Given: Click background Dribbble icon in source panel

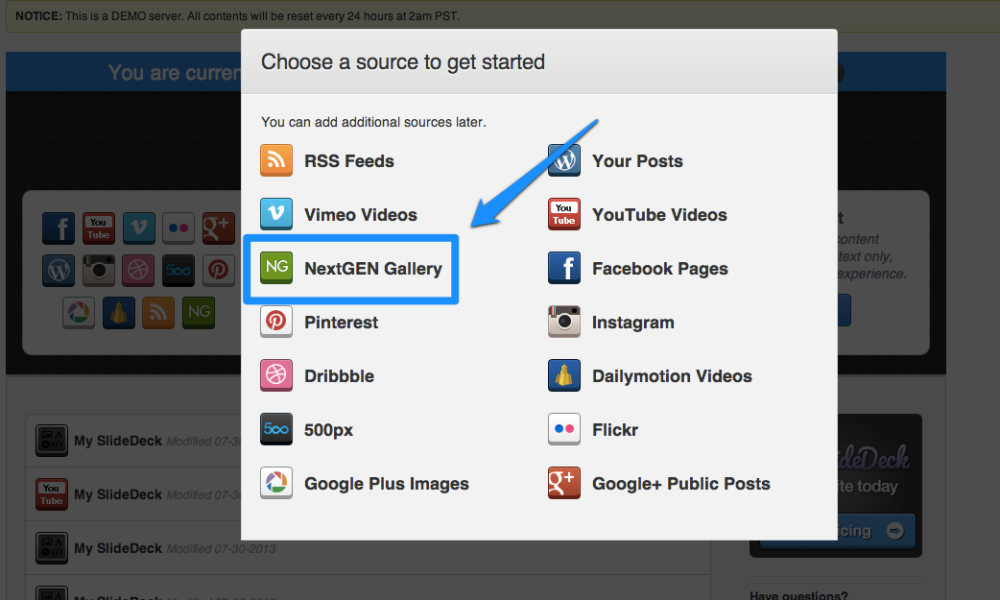Looking at the screenshot, I should tap(139, 270).
